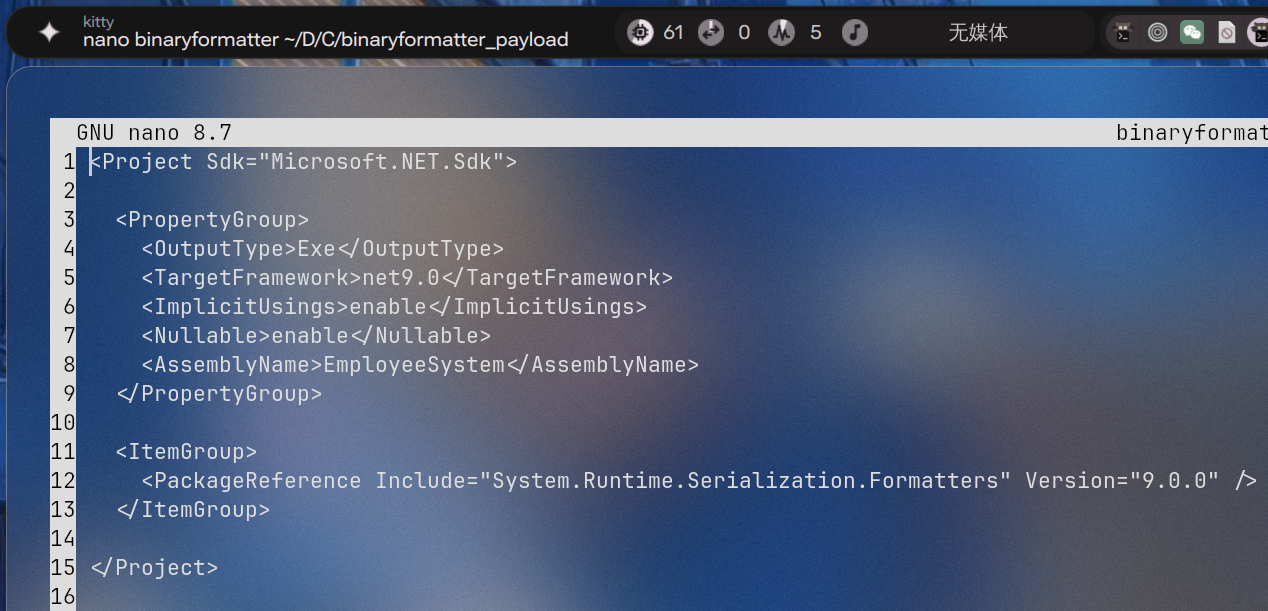Click the Exe value in OutputType
The height and width of the screenshot is (611, 1268).
(x=316, y=249)
